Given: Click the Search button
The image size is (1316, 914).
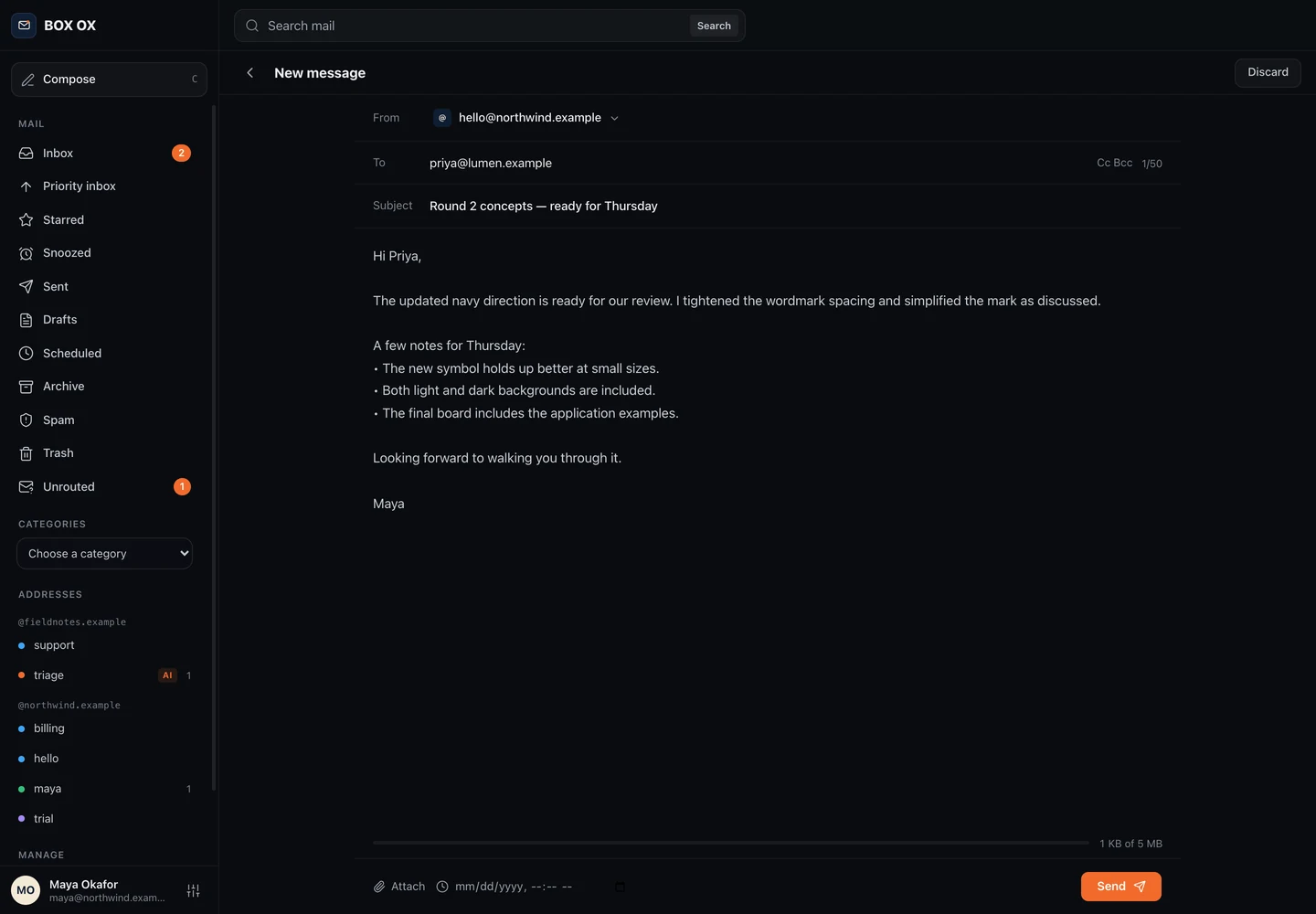Looking at the screenshot, I should click(x=714, y=26).
